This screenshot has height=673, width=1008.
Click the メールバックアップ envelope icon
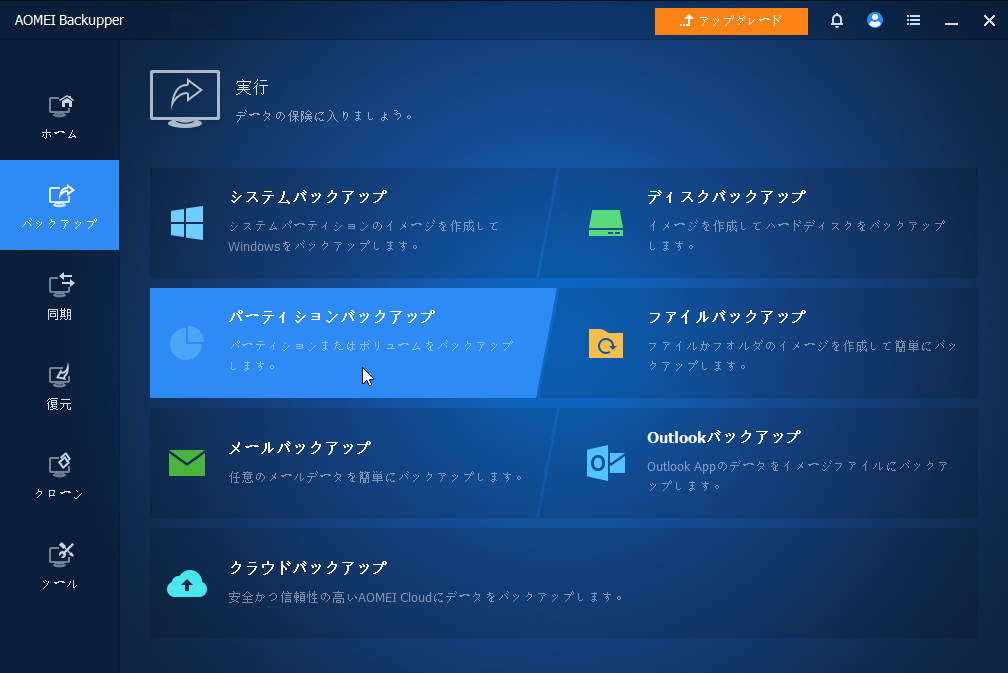click(x=186, y=462)
